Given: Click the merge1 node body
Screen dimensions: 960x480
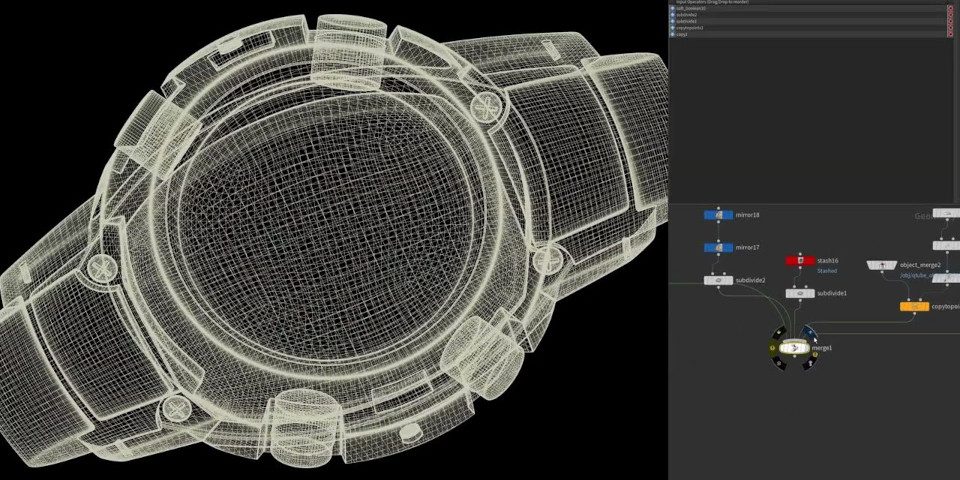Looking at the screenshot, I should (793, 347).
